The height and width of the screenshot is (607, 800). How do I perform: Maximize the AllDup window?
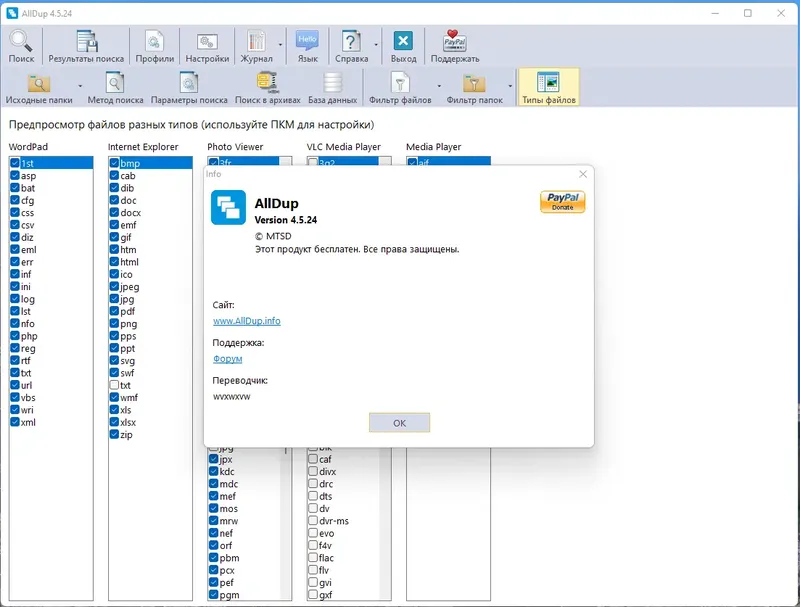(x=747, y=13)
